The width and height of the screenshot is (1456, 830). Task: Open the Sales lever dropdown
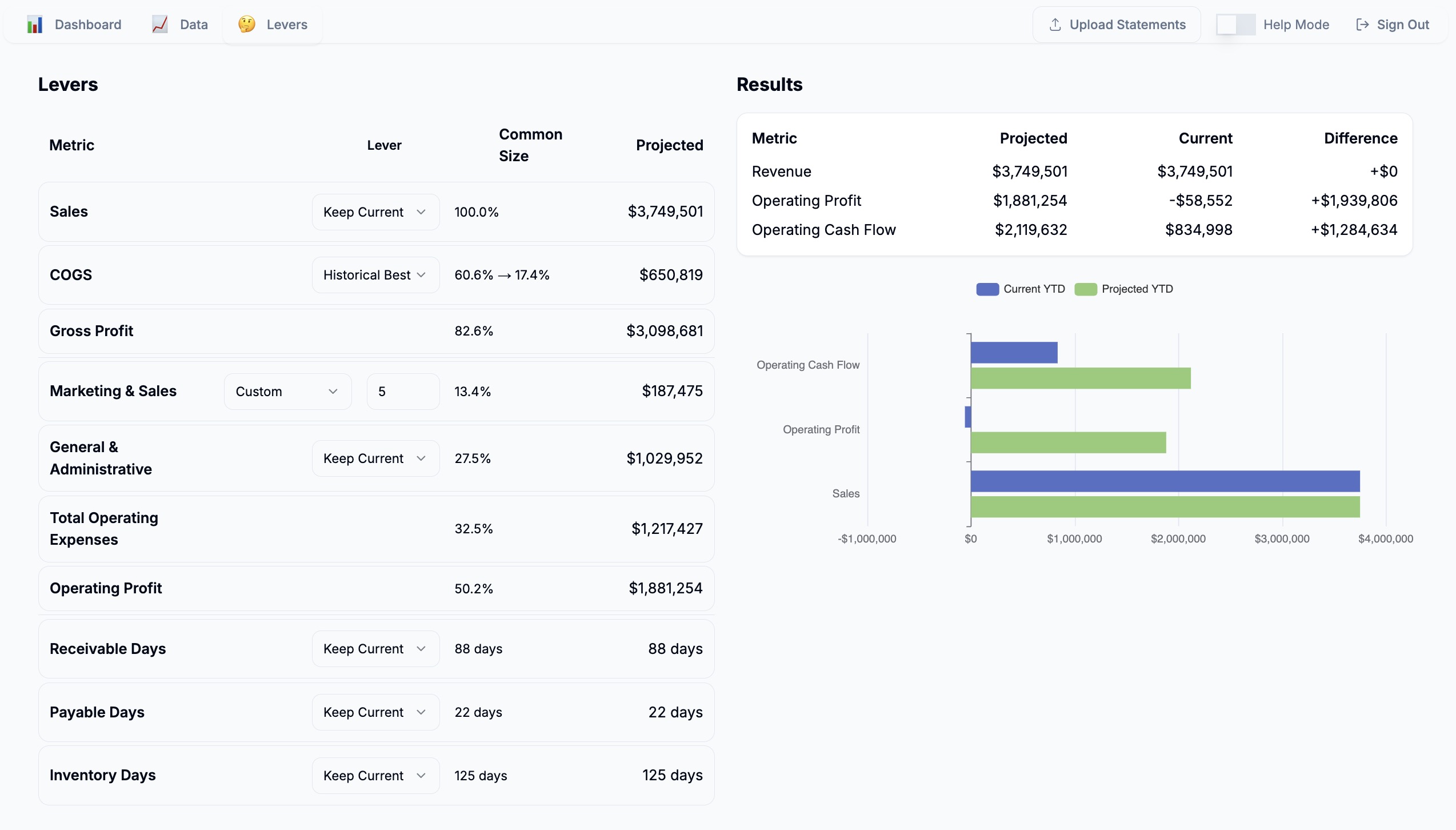click(x=375, y=212)
